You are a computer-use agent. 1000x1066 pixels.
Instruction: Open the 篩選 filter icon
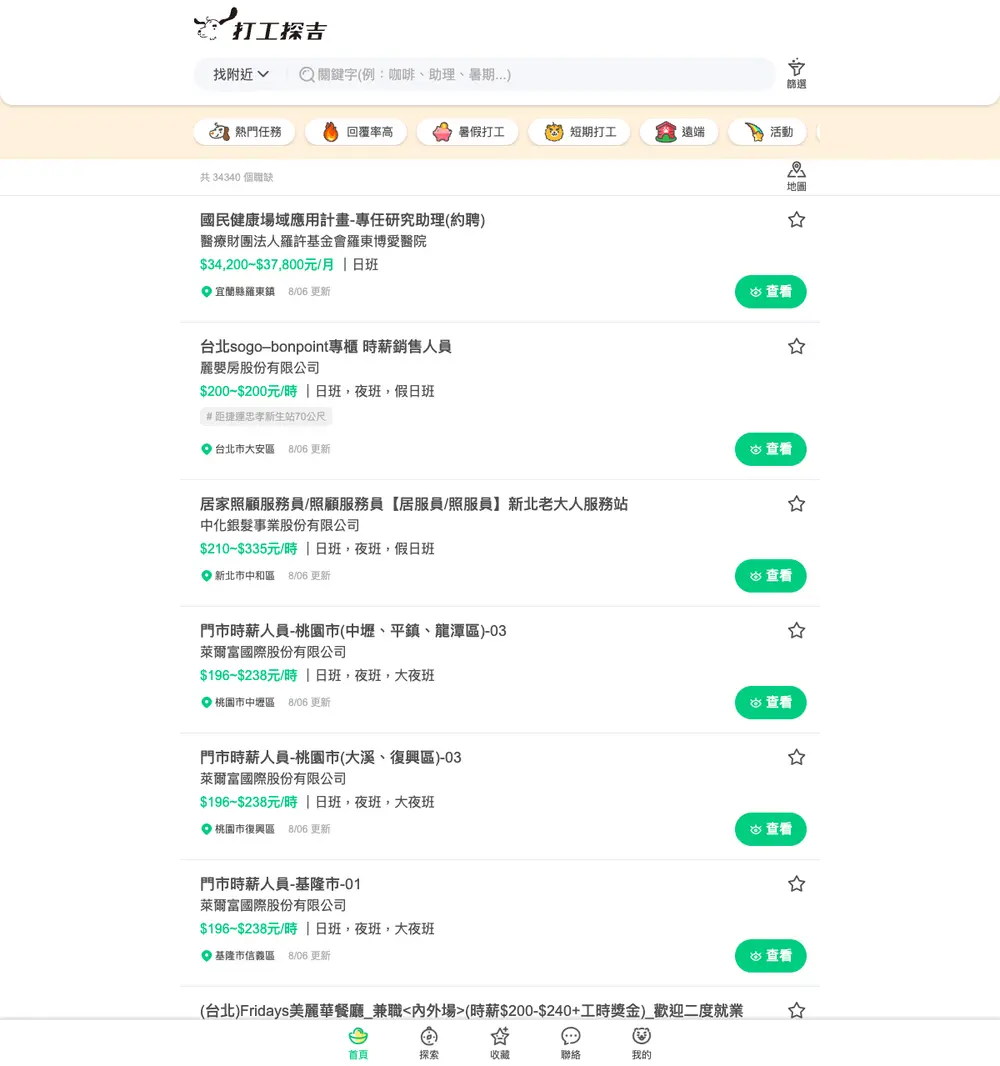pos(796,73)
